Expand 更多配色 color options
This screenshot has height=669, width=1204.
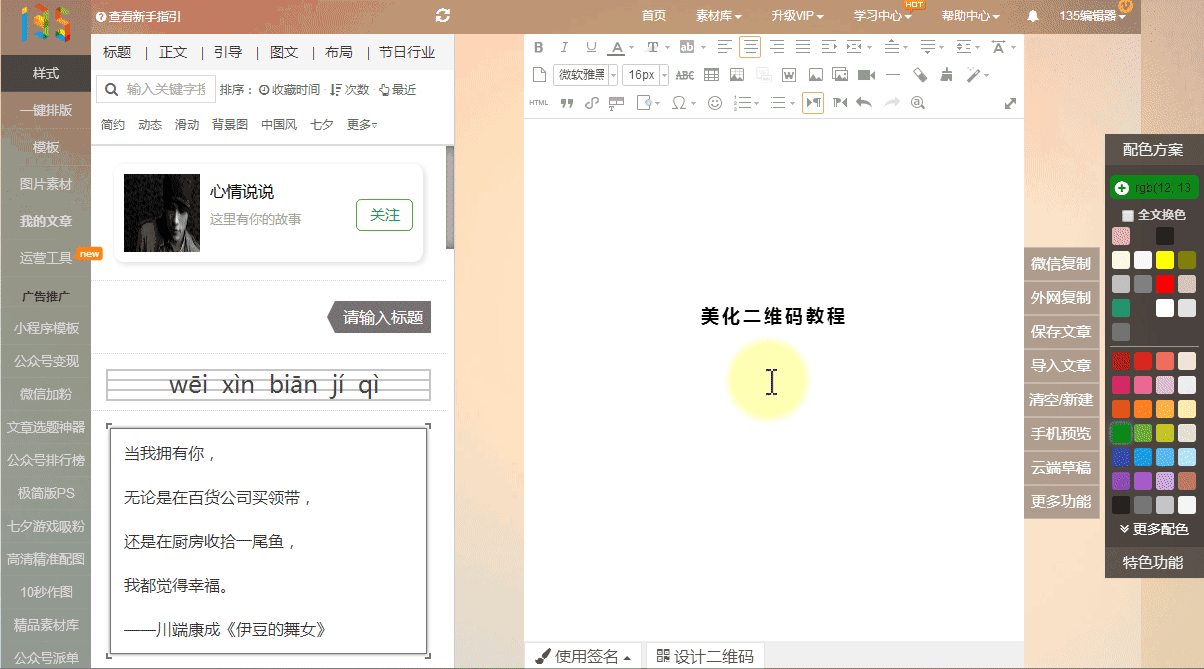click(x=1154, y=529)
